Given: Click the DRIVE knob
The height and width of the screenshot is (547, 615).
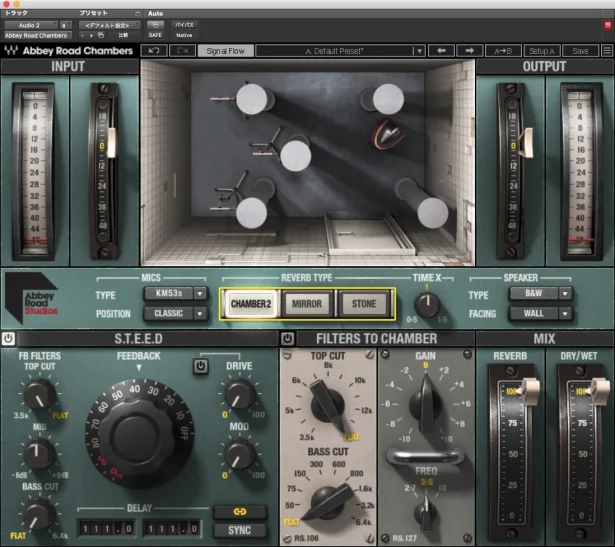Looking at the screenshot, I should 239,394.
